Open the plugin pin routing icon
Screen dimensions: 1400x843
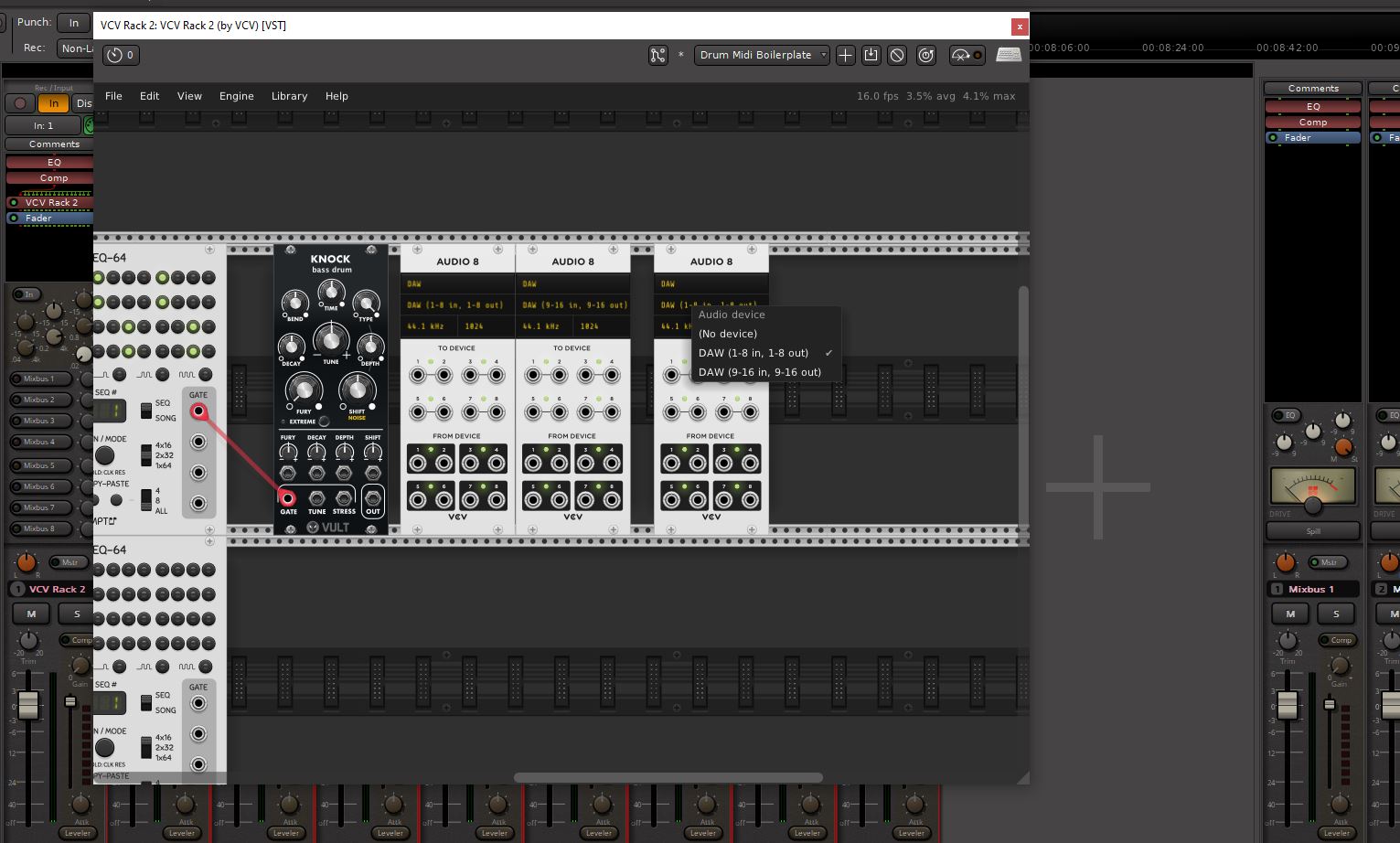click(657, 55)
